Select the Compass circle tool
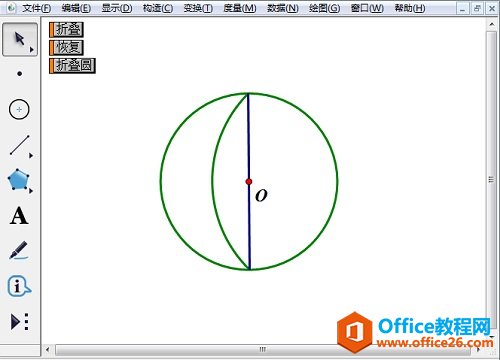 (19, 109)
